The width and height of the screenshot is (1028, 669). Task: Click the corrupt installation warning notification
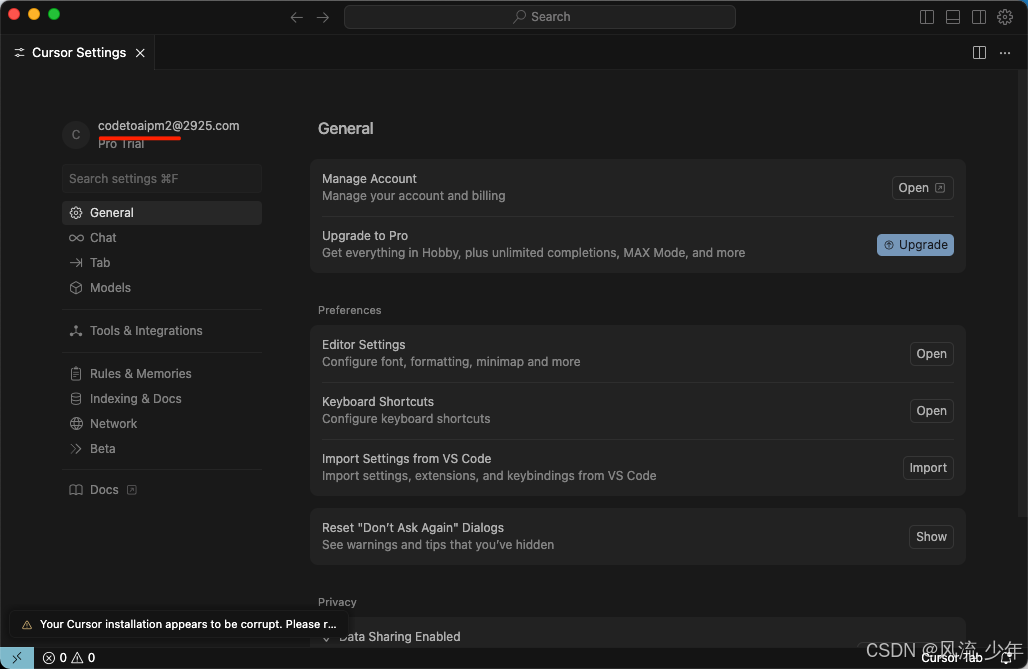click(x=179, y=624)
